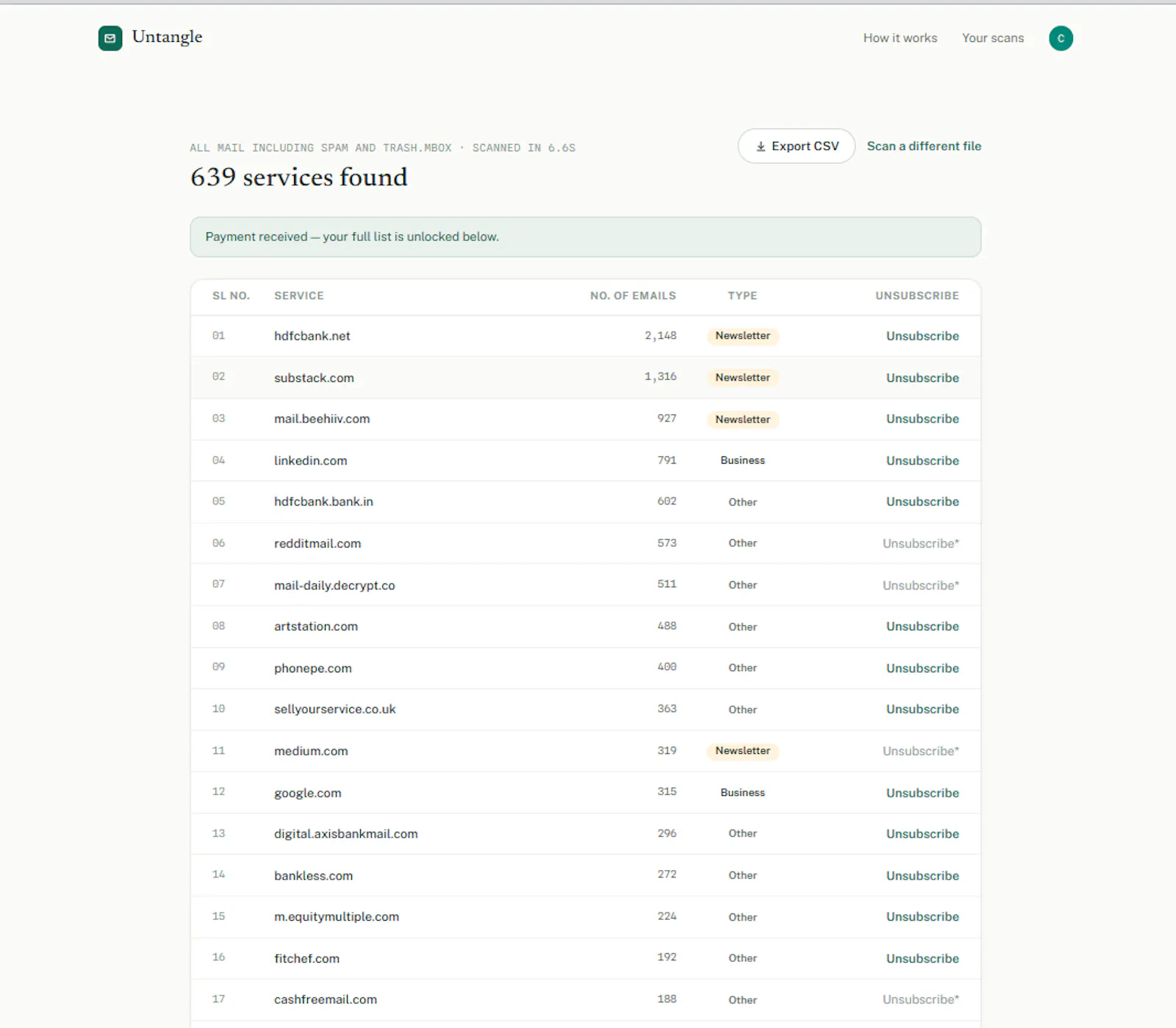Click the Newsletter tag on medium.com row
The width and height of the screenshot is (1176, 1028).
coord(742,751)
